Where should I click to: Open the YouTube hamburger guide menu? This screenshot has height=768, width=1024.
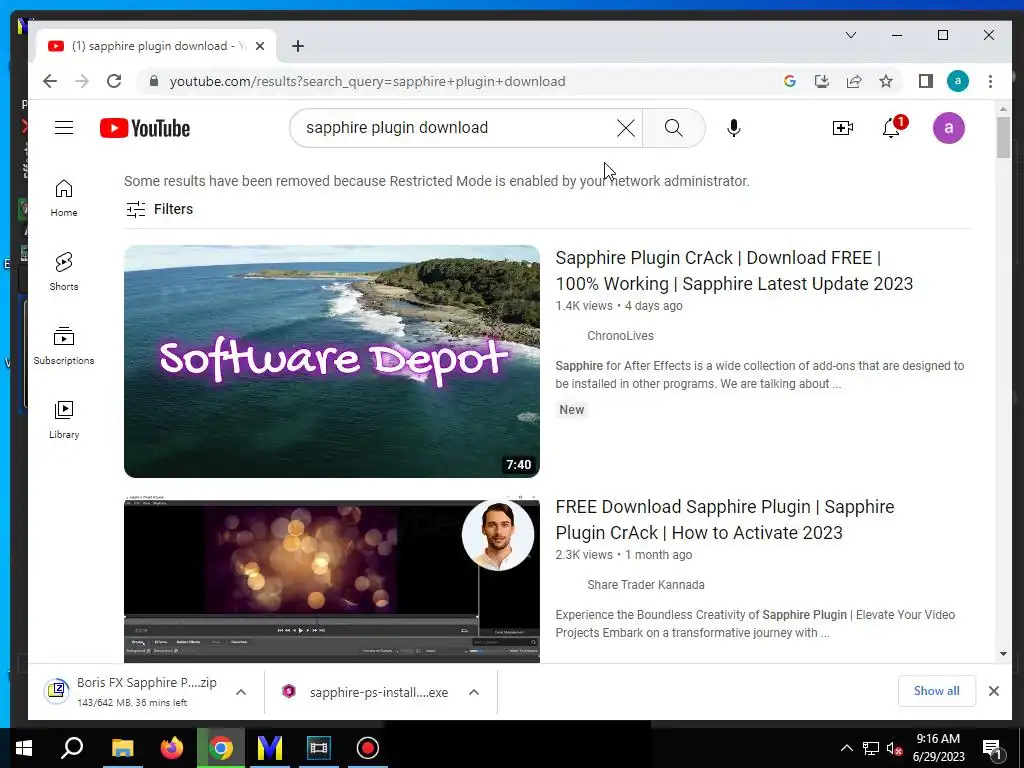click(64, 127)
